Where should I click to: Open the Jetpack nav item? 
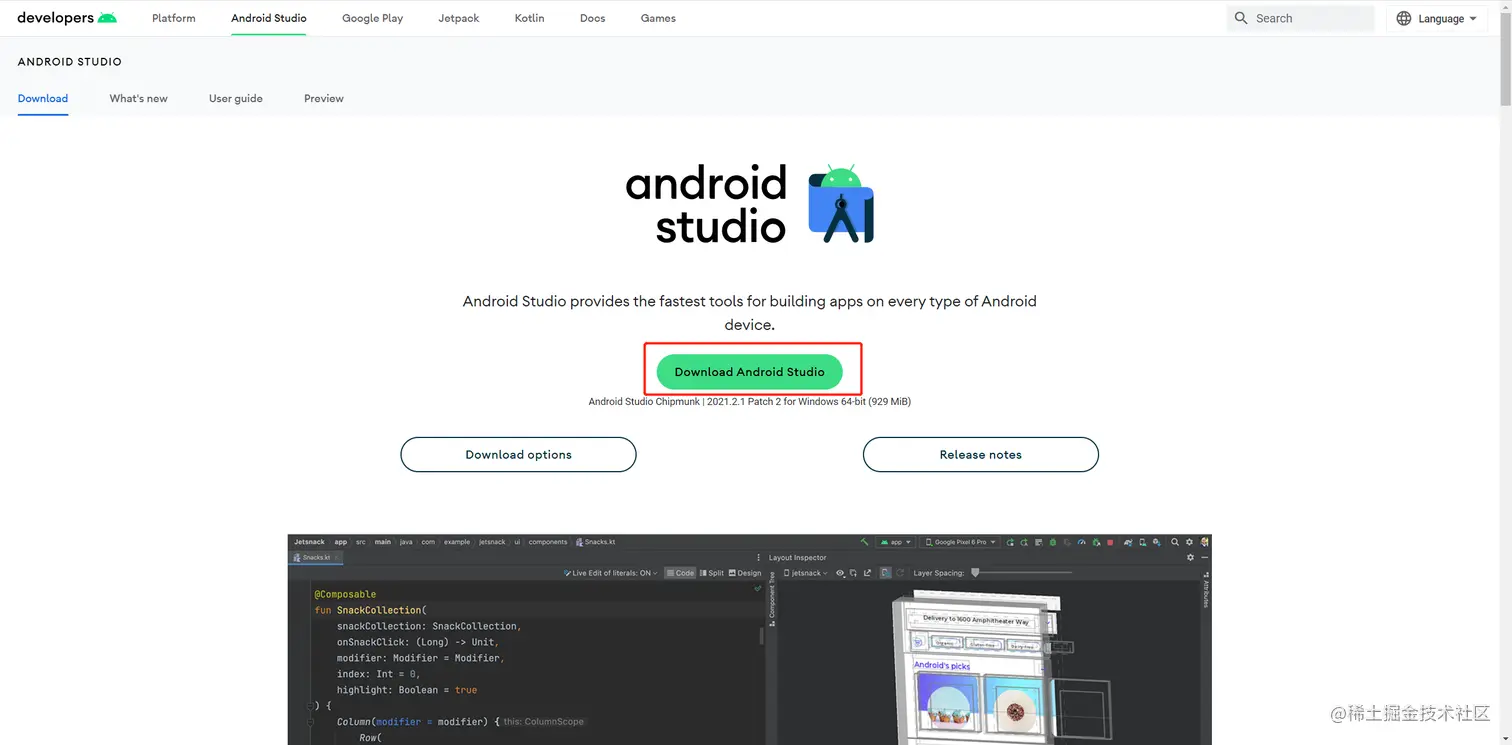point(459,18)
